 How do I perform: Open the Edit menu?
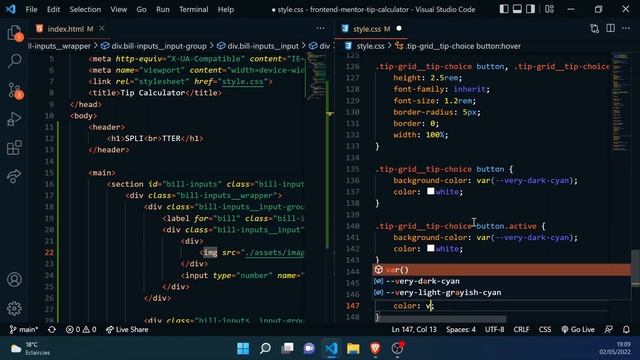53,9
